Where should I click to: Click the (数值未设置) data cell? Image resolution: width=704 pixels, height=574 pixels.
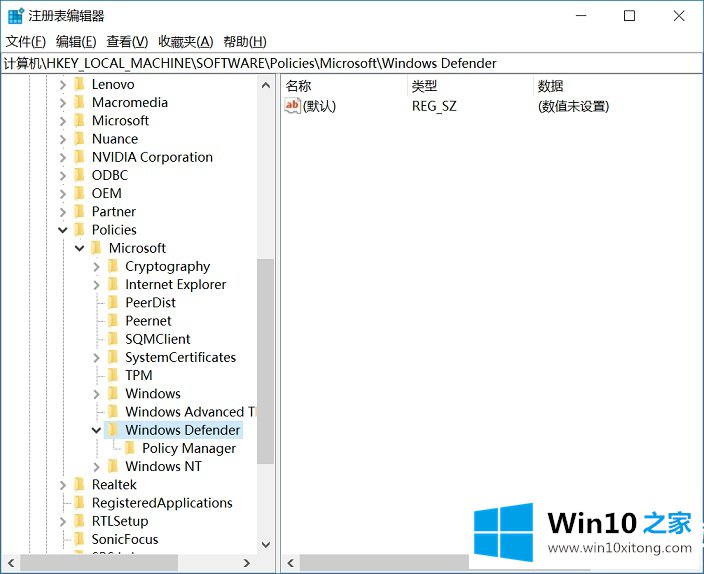[x=573, y=106]
